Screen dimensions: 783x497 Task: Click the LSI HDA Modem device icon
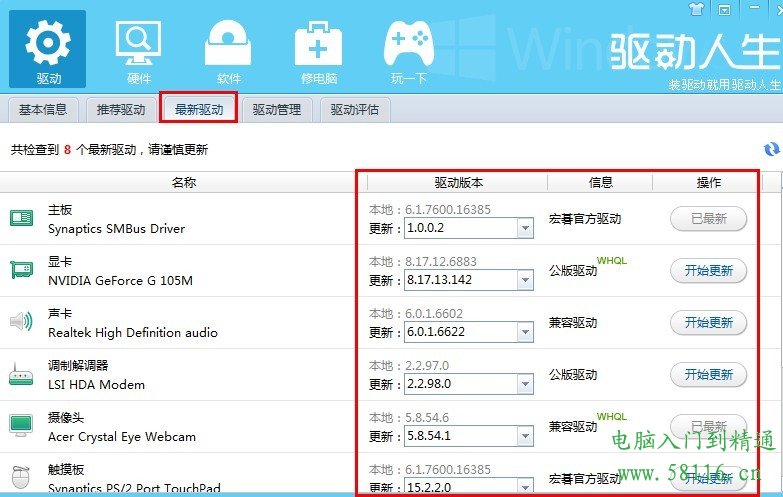click(x=21, y=374)
